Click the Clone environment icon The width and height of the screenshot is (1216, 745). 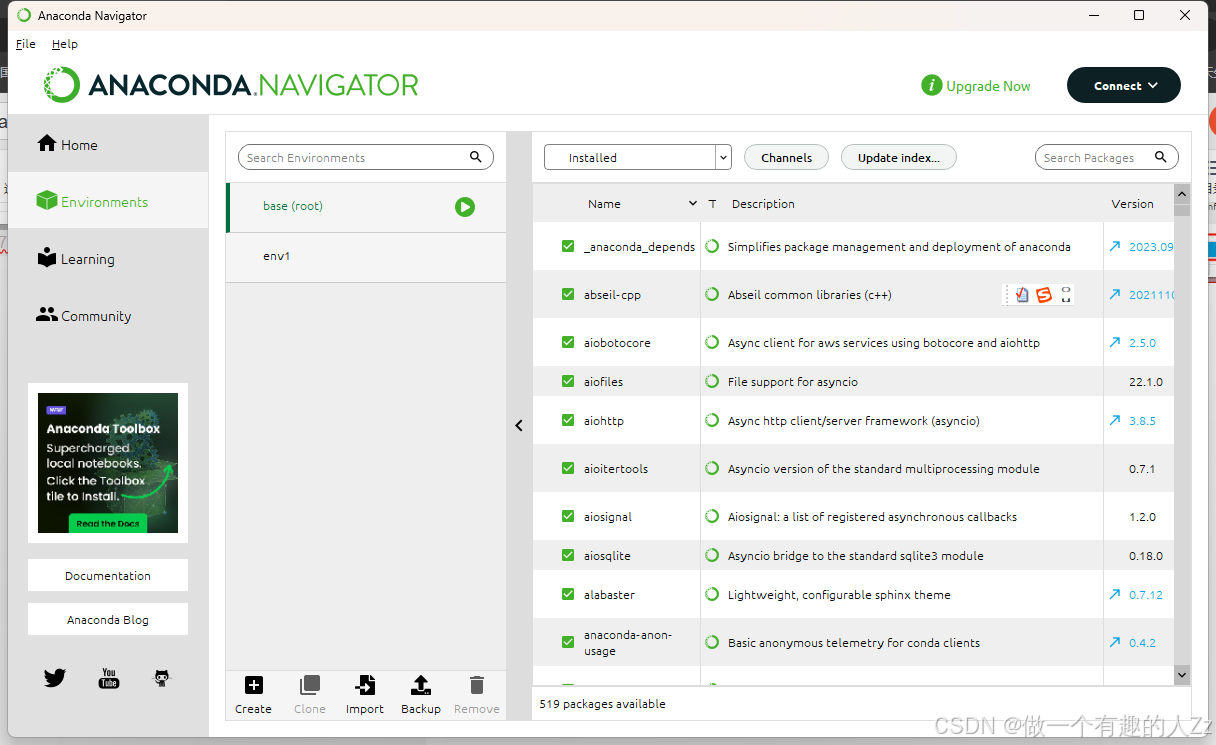(310, 685)
